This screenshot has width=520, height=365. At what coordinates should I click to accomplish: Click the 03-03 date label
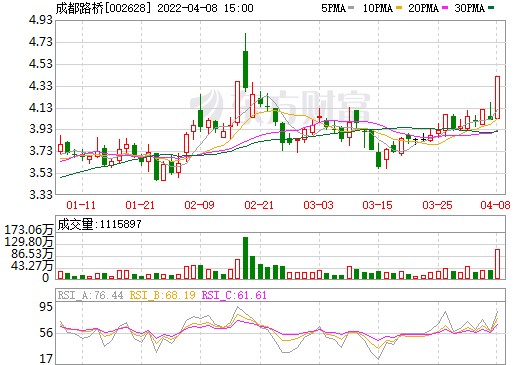pos(318,205)
